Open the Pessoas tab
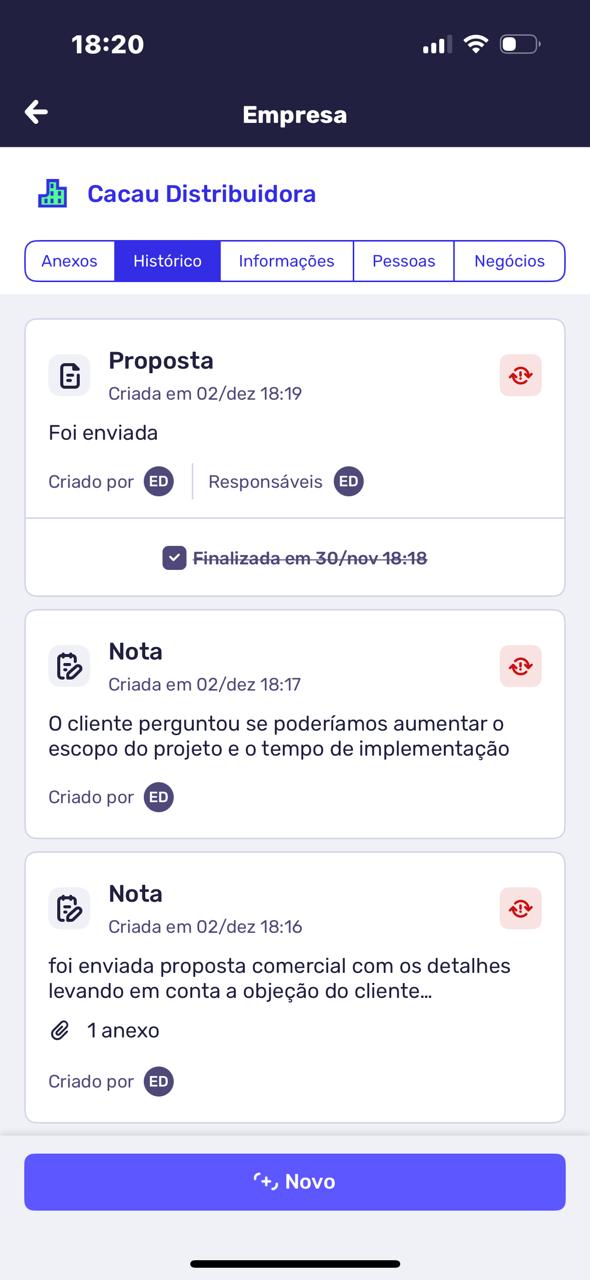 pos(403,260)
